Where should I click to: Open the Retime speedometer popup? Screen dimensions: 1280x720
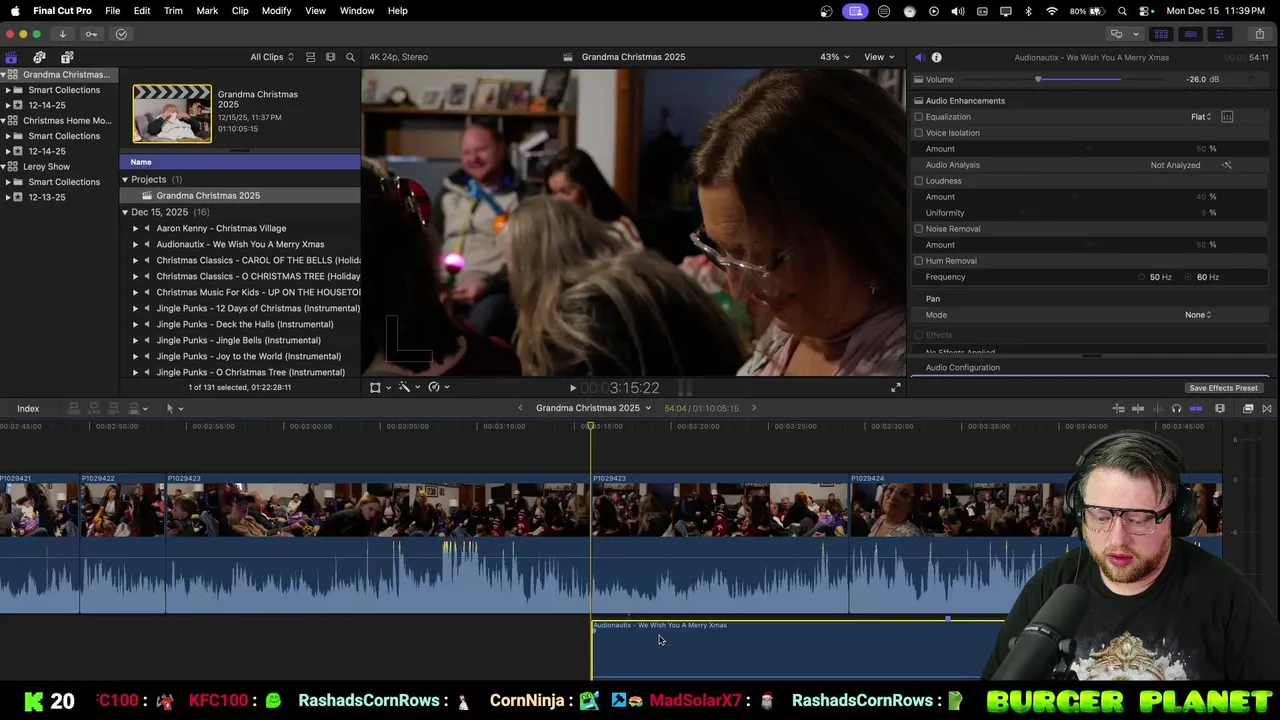(x=439, y=387)
